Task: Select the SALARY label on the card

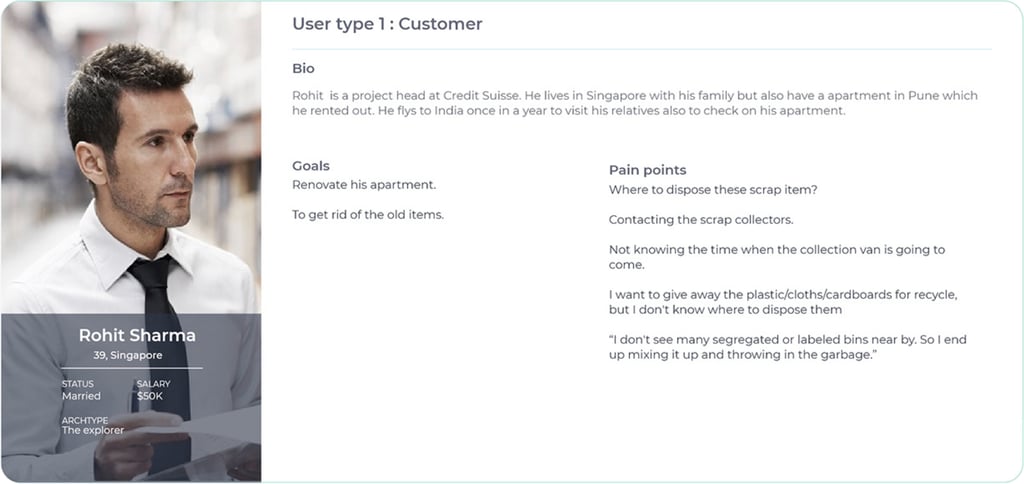Action: click(x=153, y=384)
